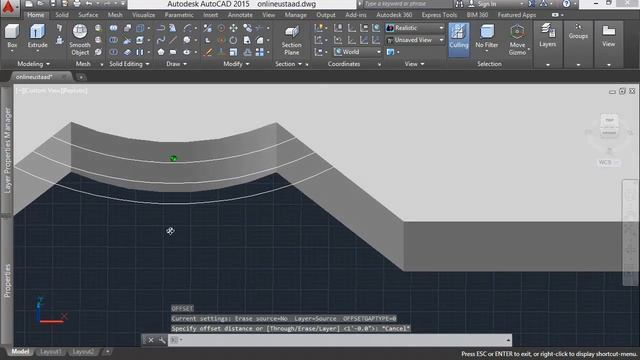Click the Section Plane tool
640x360 pixels.
tap(291, 40)
